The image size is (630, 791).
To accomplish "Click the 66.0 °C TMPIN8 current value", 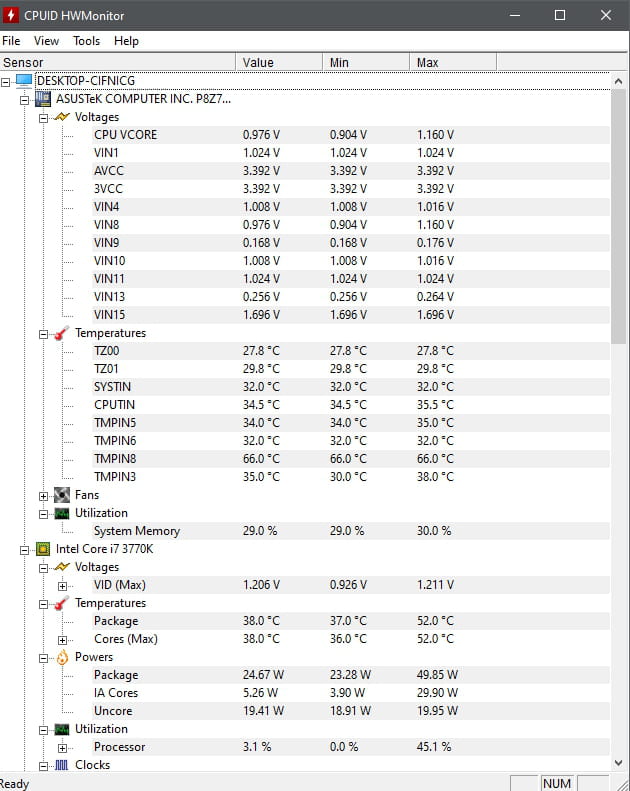I will pyautogui.click(x=261, y=459).
